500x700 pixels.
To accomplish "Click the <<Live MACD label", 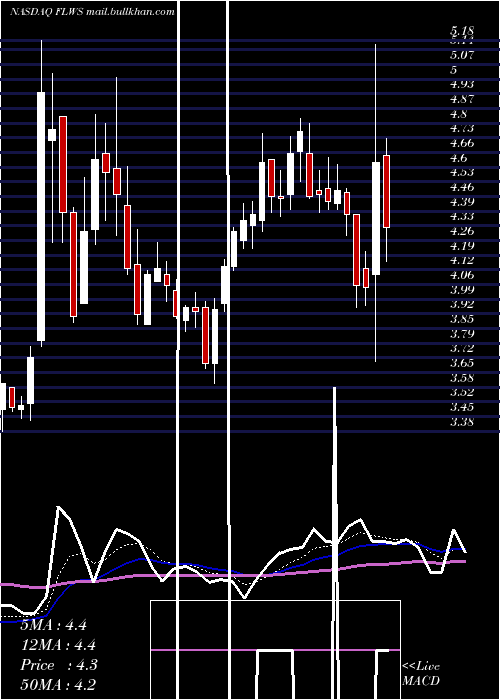I will (x=421, y=673).
